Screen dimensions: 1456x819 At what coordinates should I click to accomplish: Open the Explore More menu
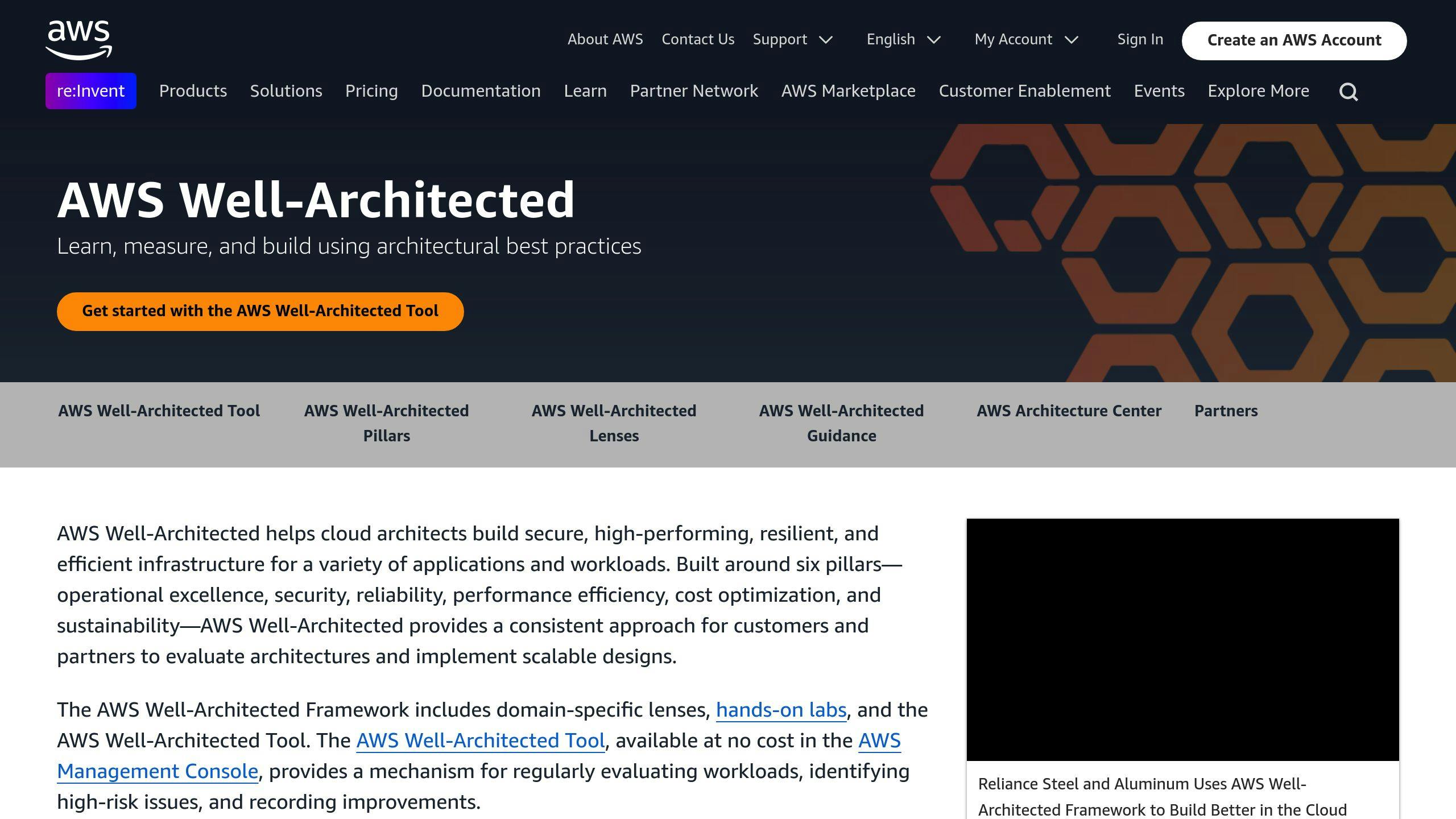pyautogui.click(x=1259, y=91)
